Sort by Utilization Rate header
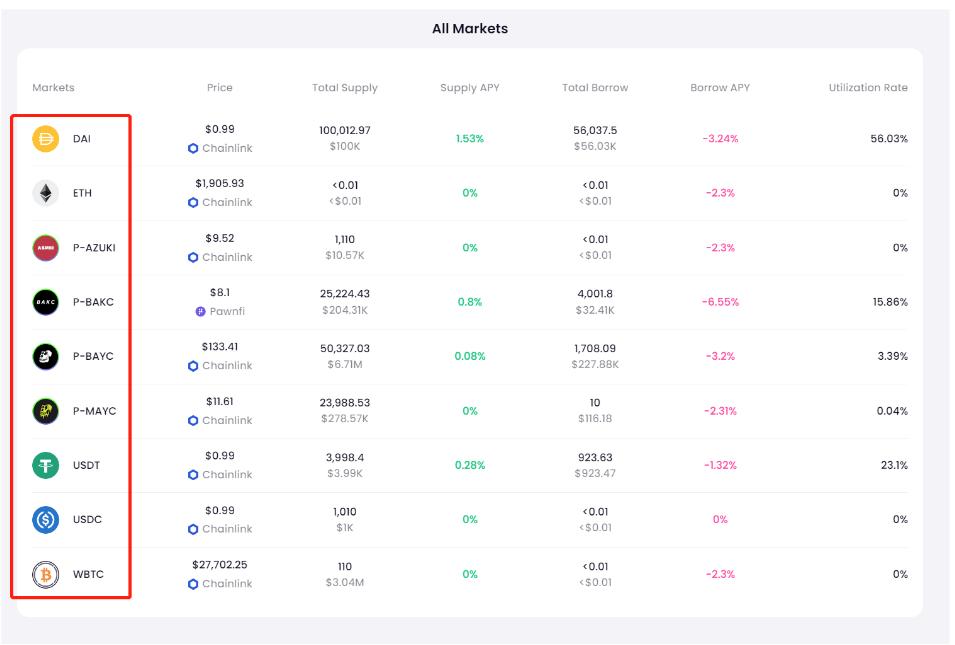 (868, 88)
